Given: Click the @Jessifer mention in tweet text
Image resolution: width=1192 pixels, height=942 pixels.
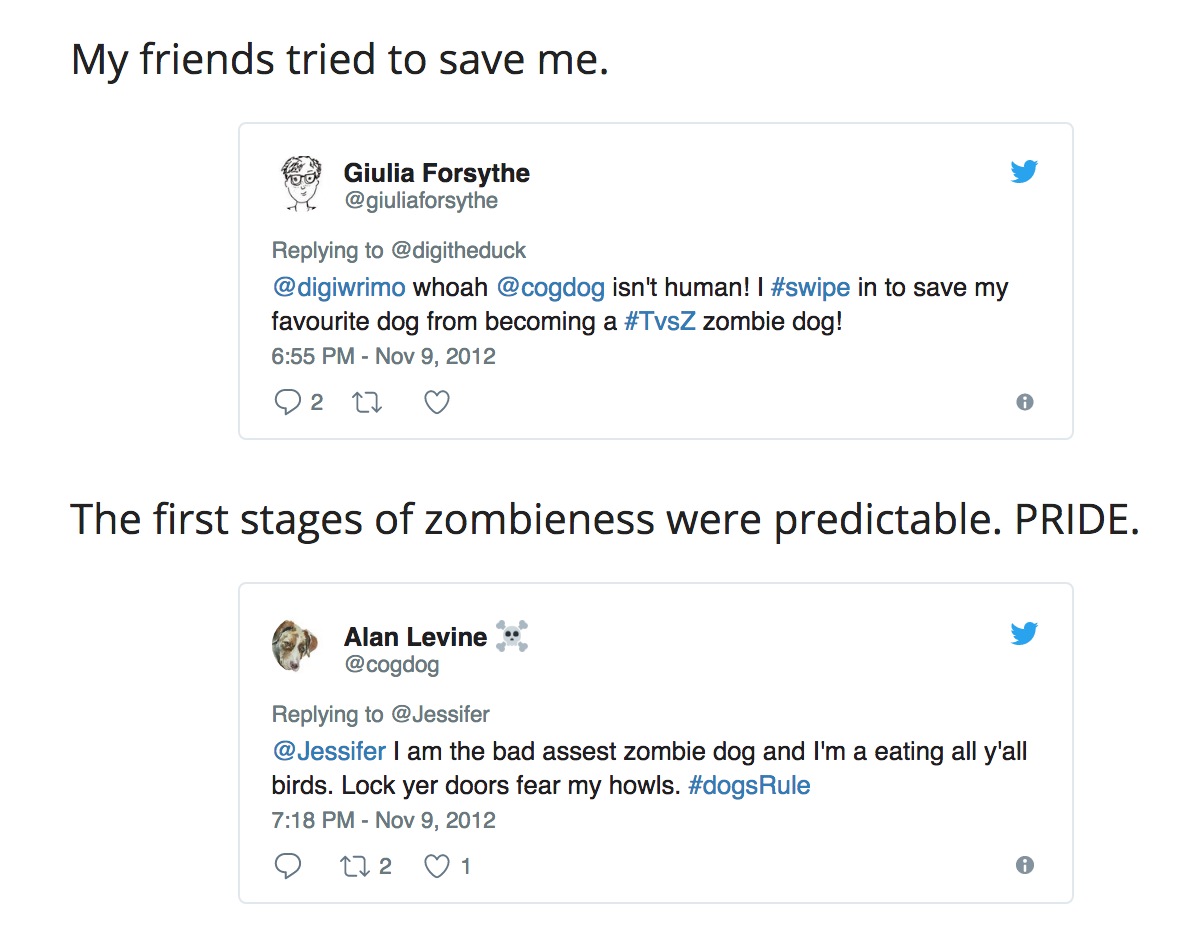Looking at the screenshot, I should (x=329, y=751).
